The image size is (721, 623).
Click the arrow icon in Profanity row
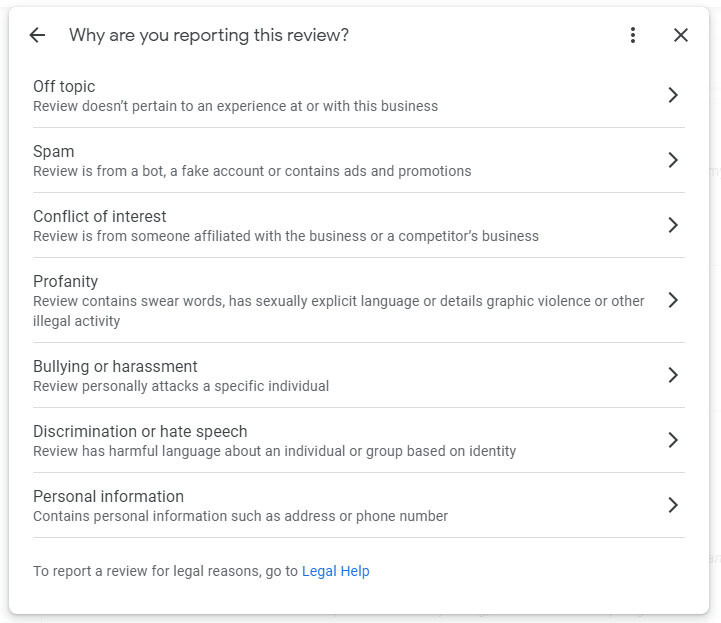(673, 300)
